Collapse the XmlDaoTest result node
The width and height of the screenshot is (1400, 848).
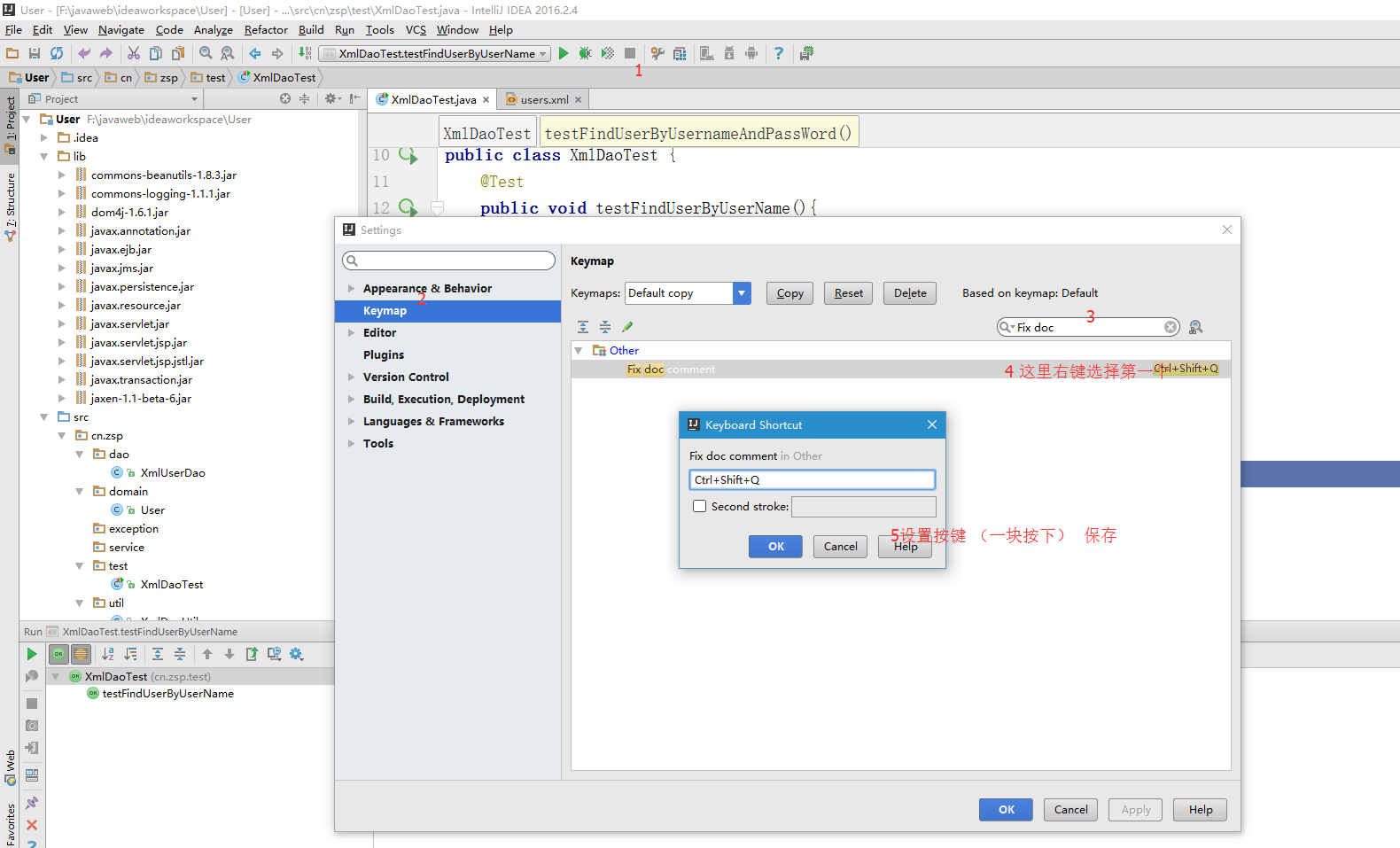pos(55,676)
